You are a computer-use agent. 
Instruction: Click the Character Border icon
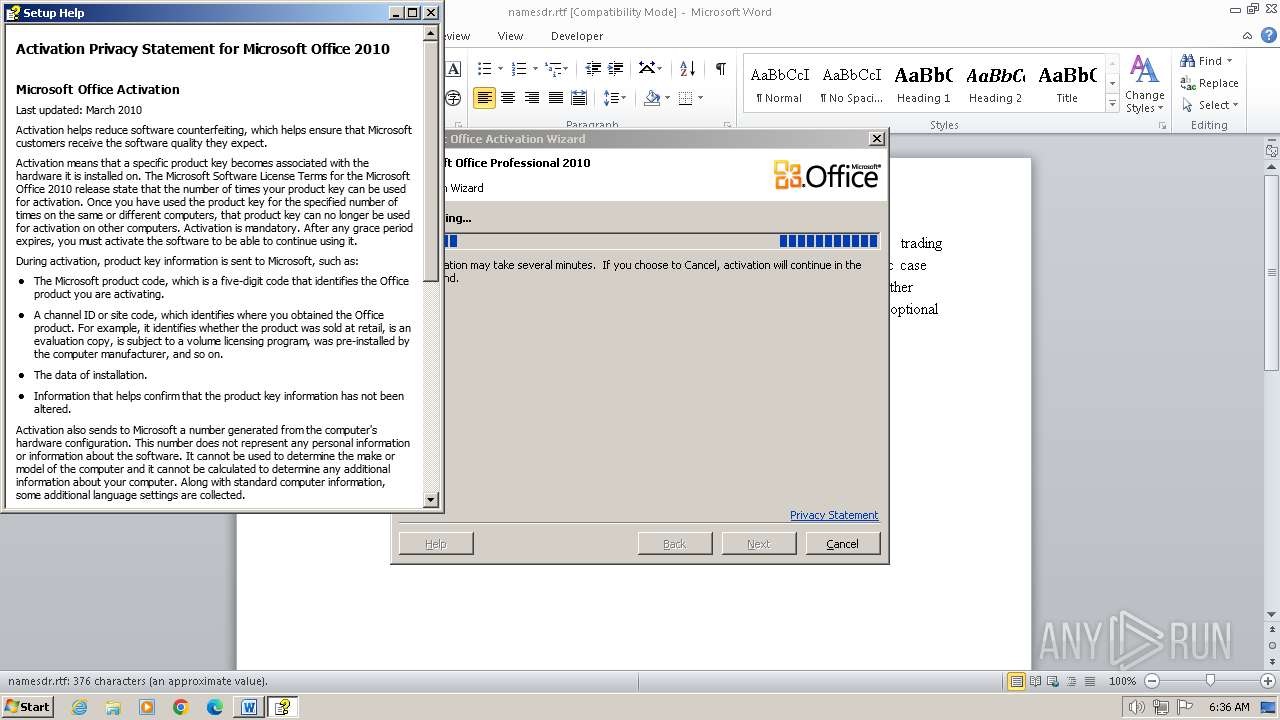coord(453,68)
